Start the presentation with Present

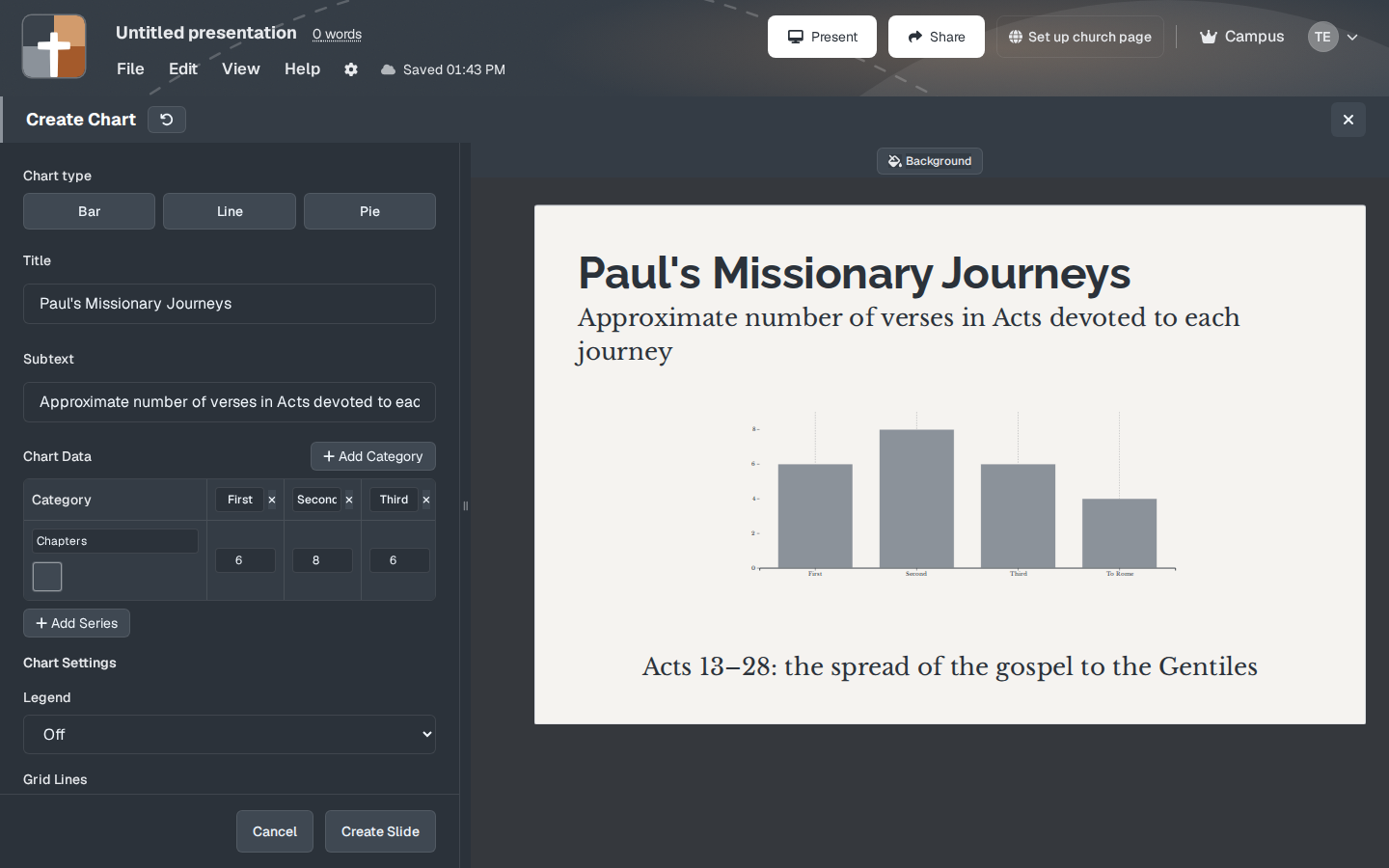[x=822, y=37]
